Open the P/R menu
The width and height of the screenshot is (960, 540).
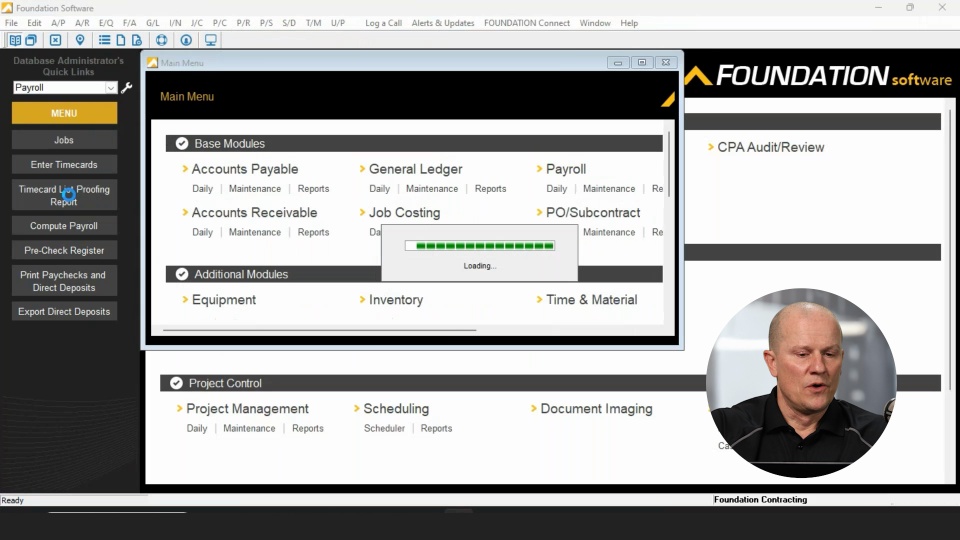click(x=243, y=23)
